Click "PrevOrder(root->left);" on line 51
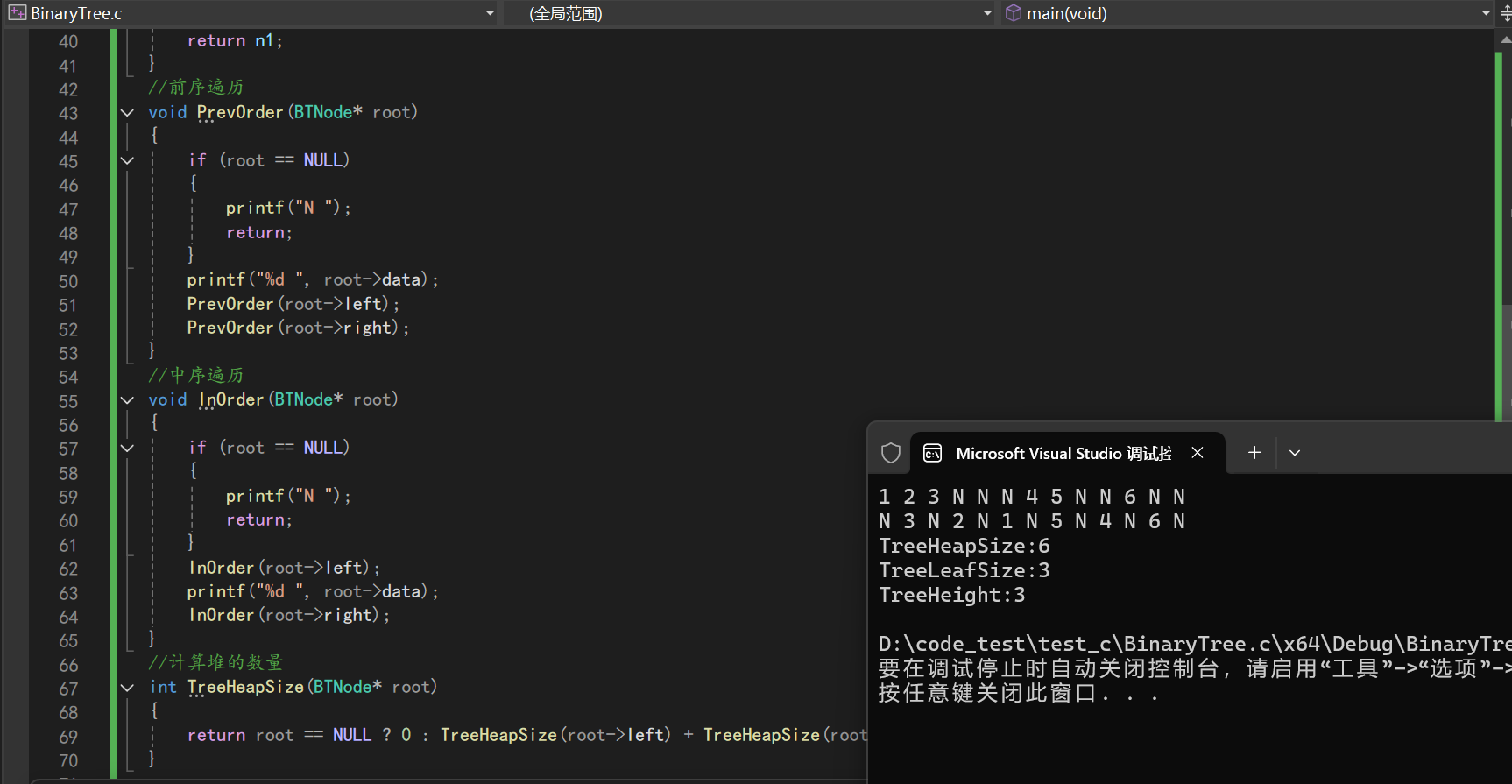Screen dimensions: 1512x784 tap(293, 304)
